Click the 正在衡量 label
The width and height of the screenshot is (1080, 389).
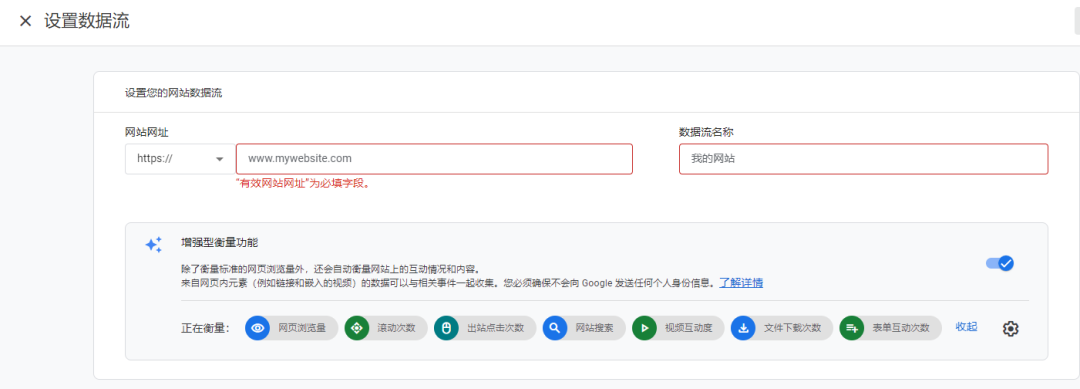[205, 328]
